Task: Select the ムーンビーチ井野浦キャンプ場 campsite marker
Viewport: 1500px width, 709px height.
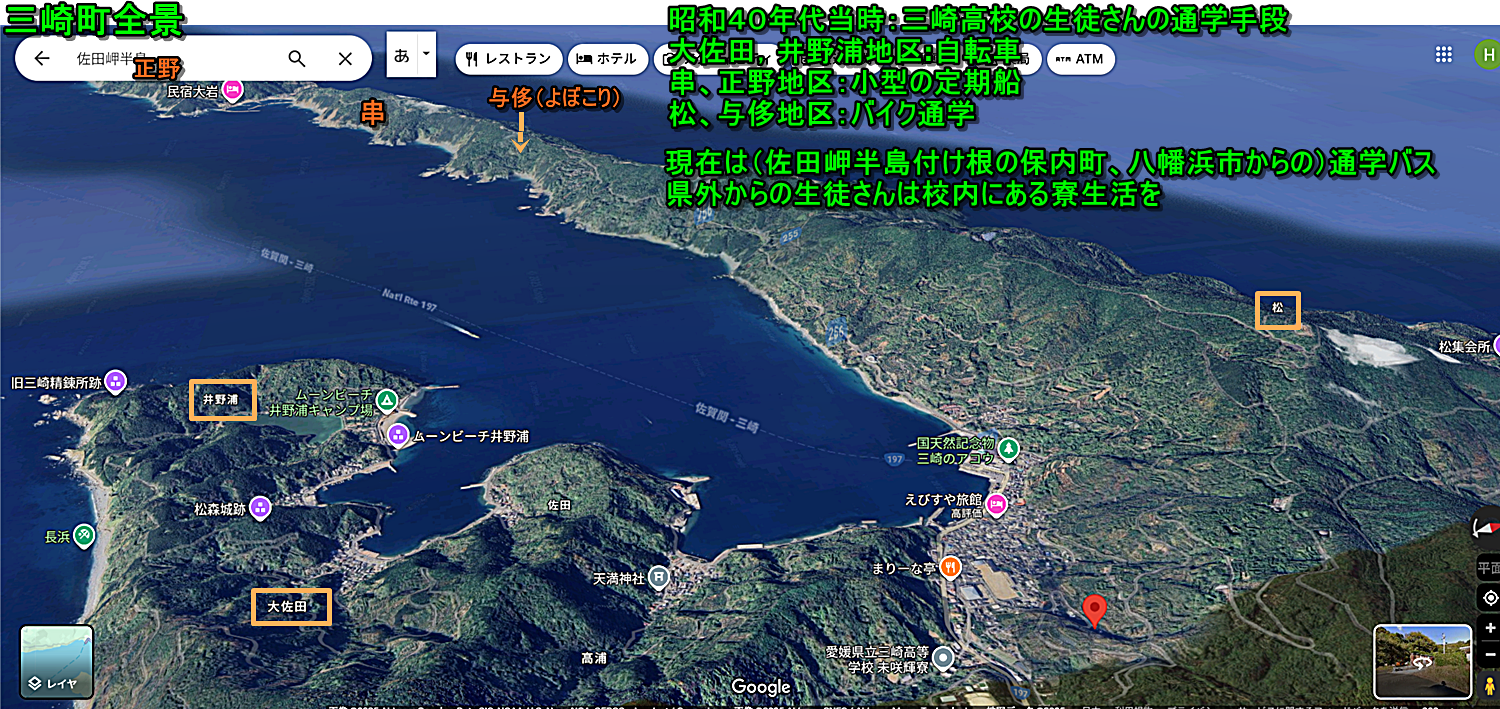Action: coord(387,401)
